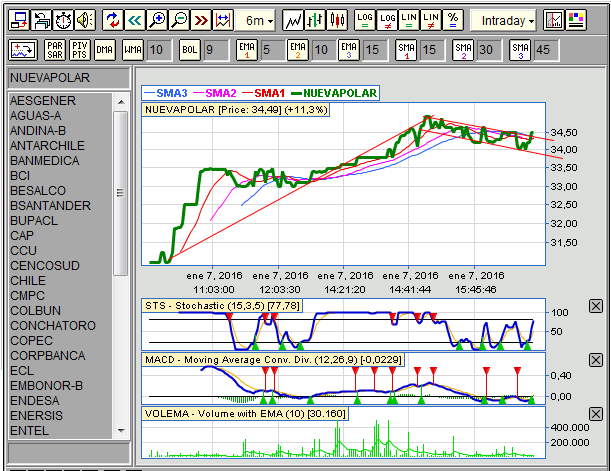Select COPEC in the stock list
This screenshot has height=471, width=611.
click(x=60, y=341)
